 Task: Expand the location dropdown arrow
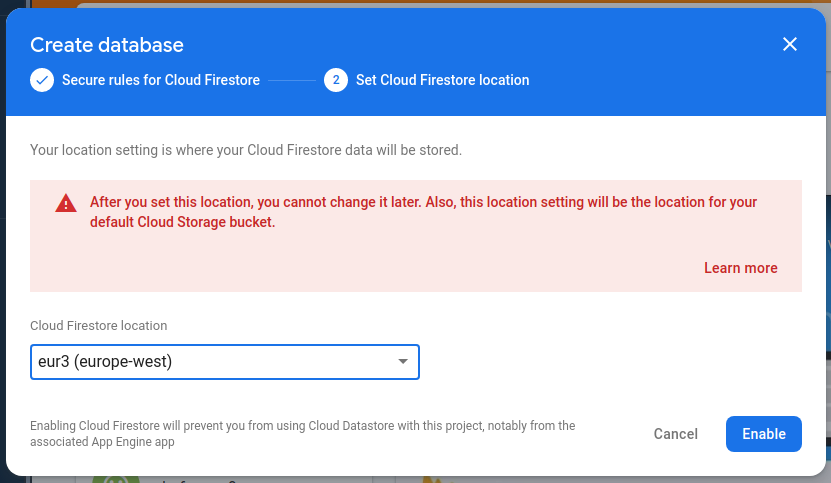[x=403, y=362]
